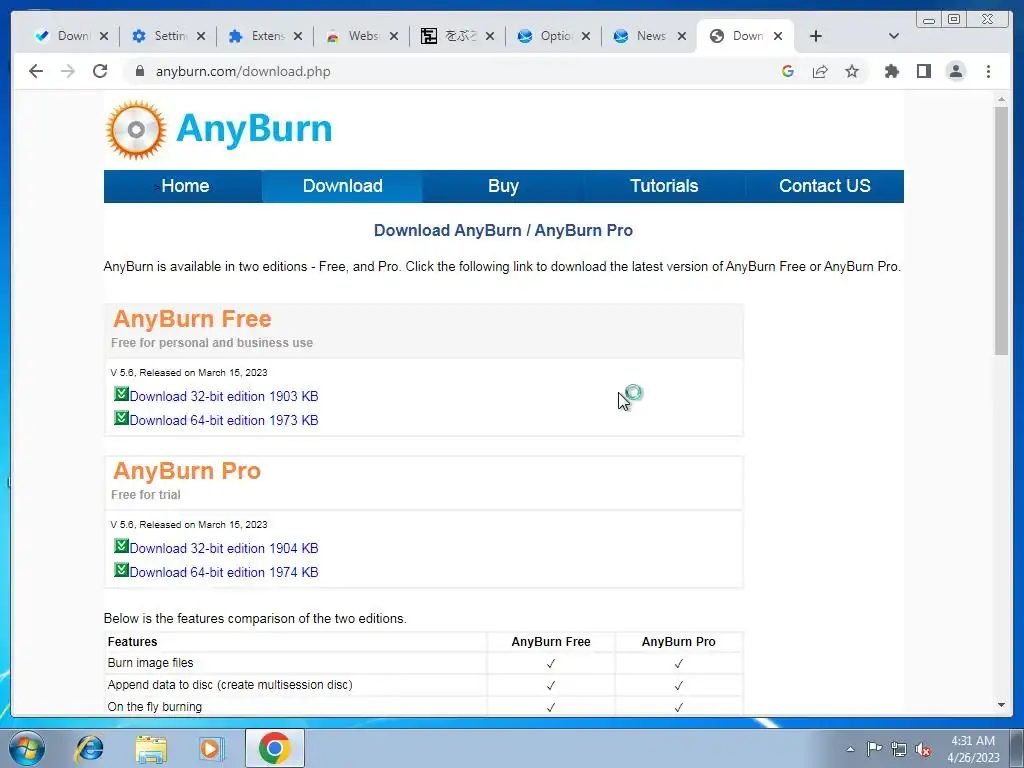Click the Chrome icon on taskbar
The width and height of the screenshot is (1024, 768).
[x=275, y=748]
